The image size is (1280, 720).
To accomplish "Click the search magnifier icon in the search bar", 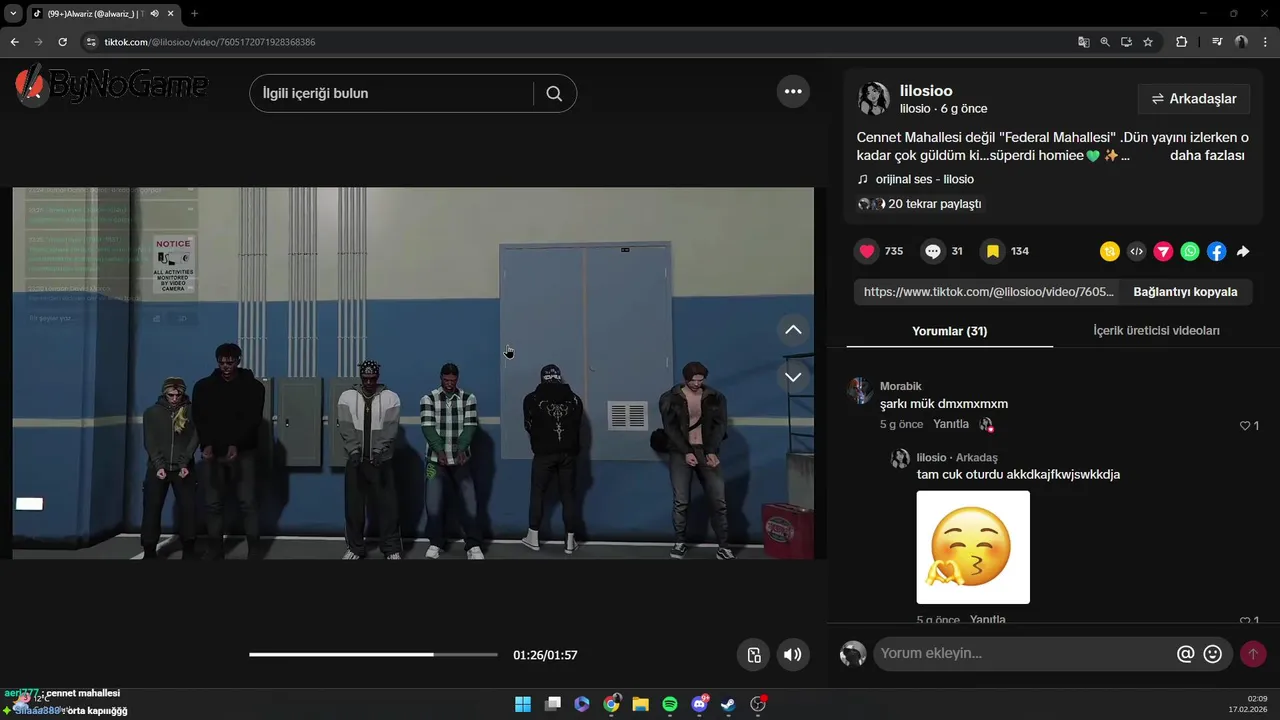I will coord(554,93).
